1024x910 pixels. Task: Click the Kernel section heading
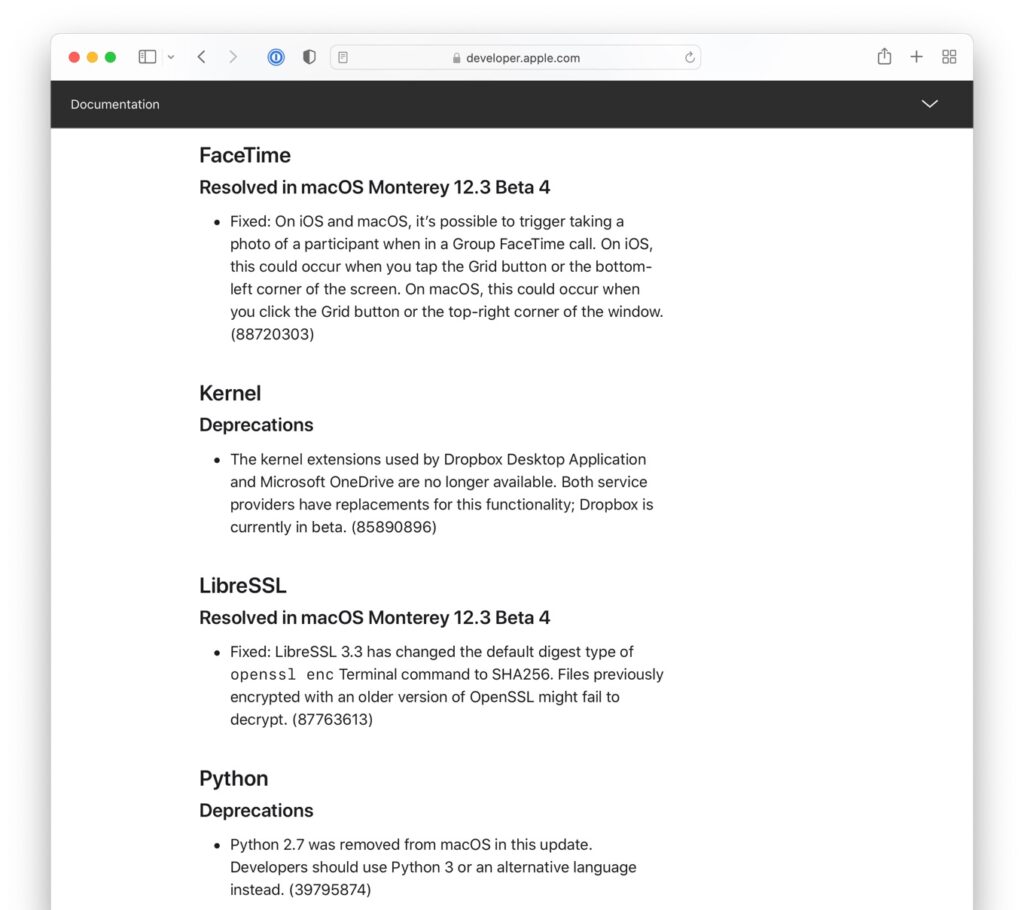tap(230, 393)
